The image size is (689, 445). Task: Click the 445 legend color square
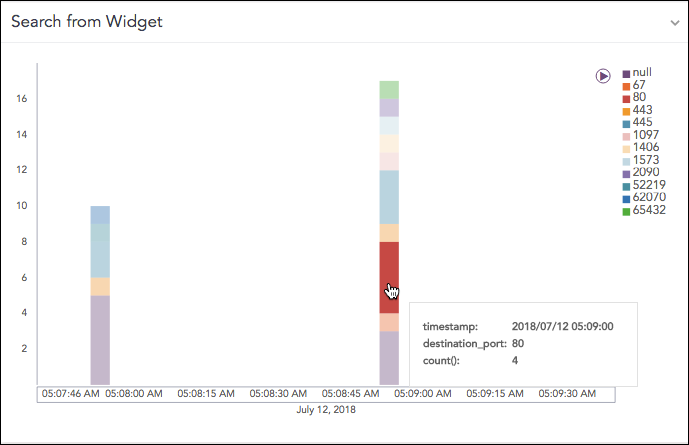click(x=627, y=123)
